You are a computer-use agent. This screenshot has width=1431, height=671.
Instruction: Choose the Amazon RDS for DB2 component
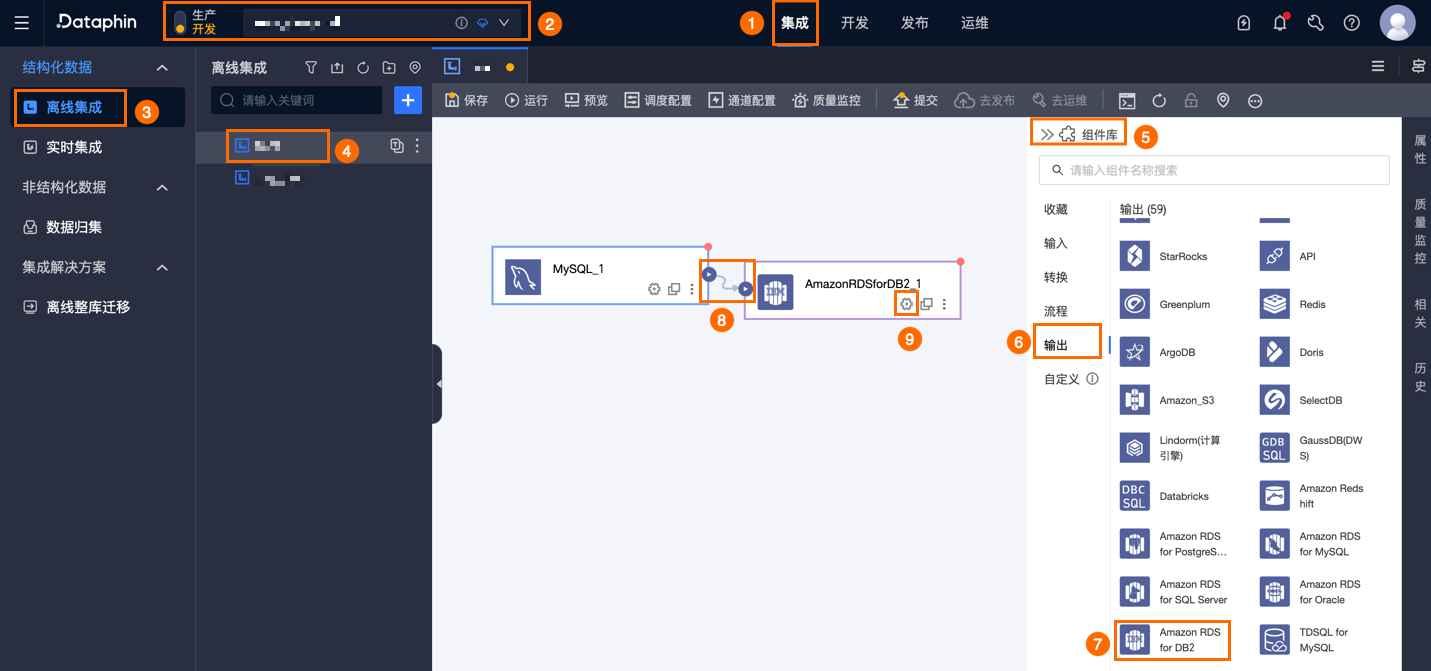tap(1174, 640)
